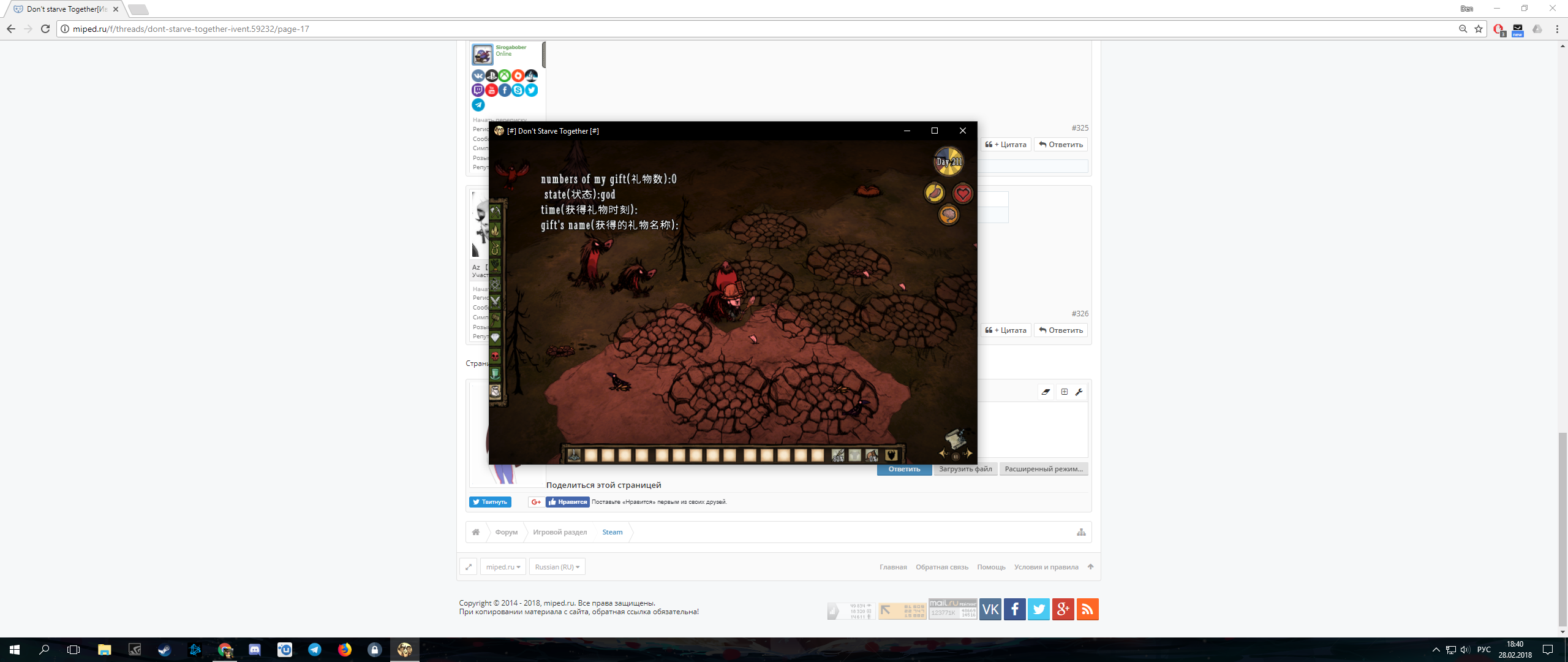Click the Форум breadcrumb item

click(507, 532)
